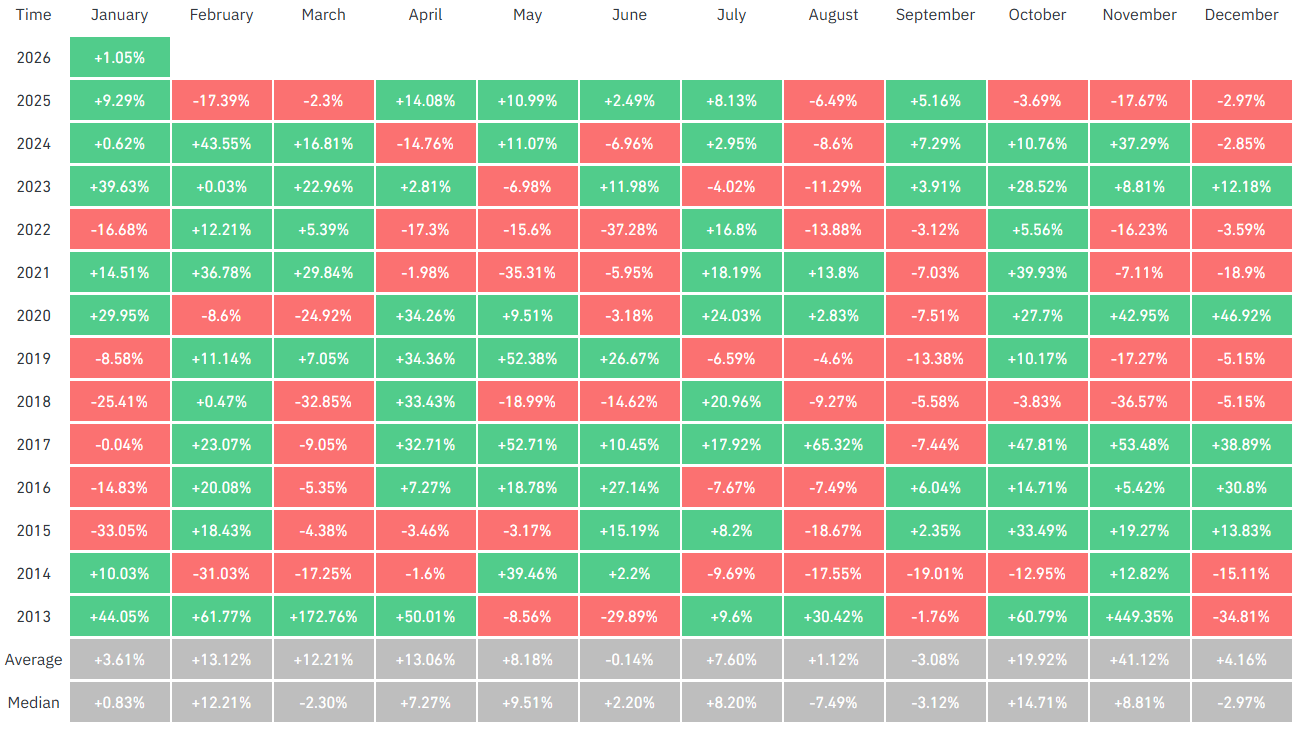Select the -33.05% January 2015 cell

coord(119,531)
